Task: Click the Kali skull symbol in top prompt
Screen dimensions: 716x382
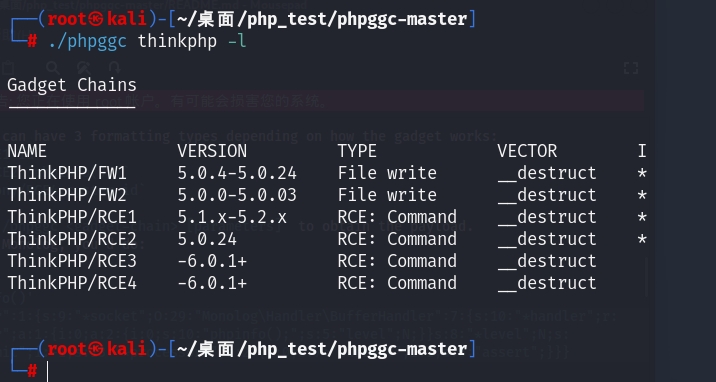Action: [x=97, y=19]
